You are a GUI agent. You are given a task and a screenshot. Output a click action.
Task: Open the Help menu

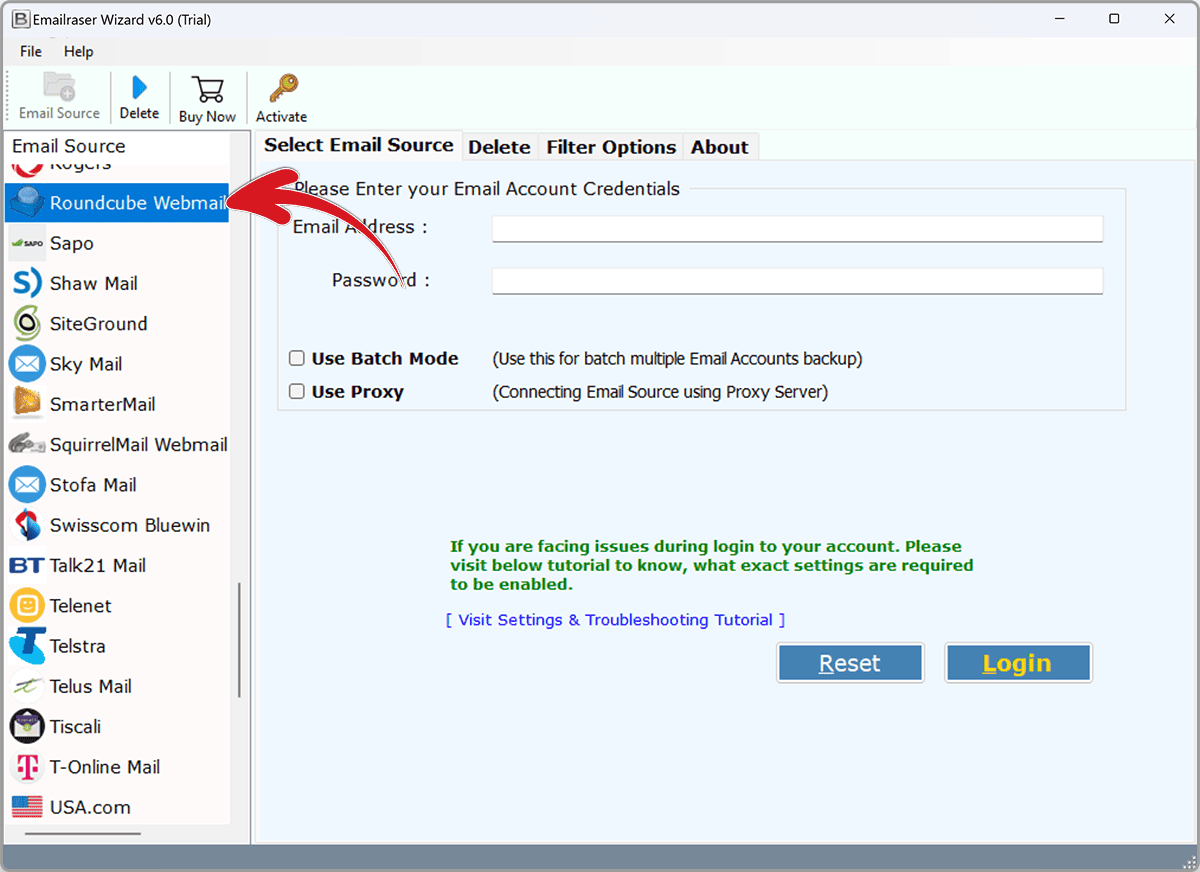(79, 52)
